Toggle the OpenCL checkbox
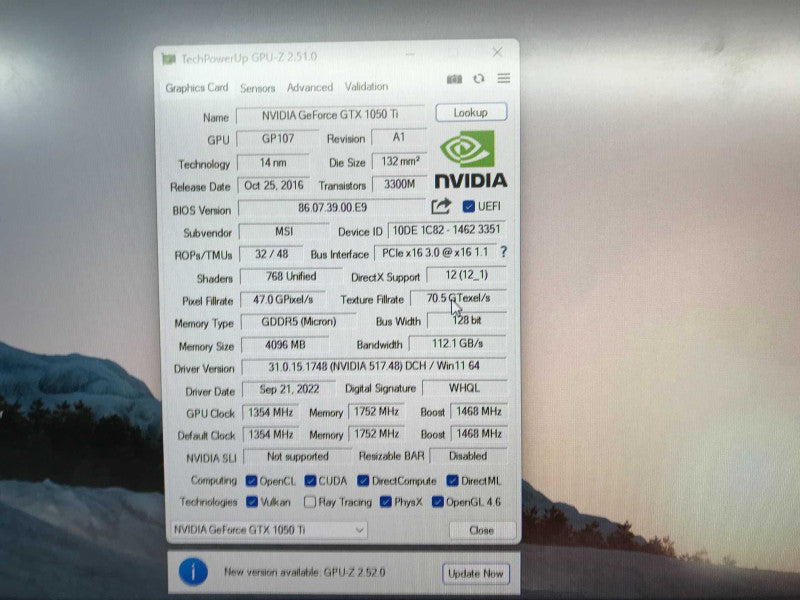This screenshot has height=600, width=800. 251,481
